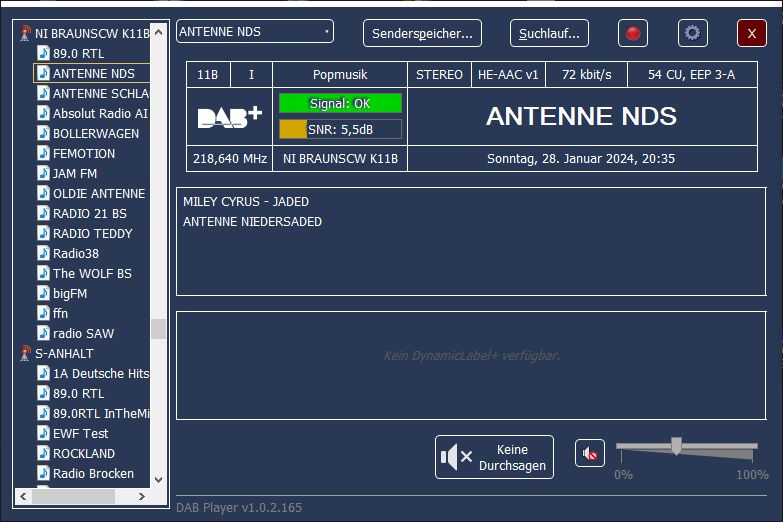Click the antenna icon of S-ANHALT ensemble

tap(25, 353)
